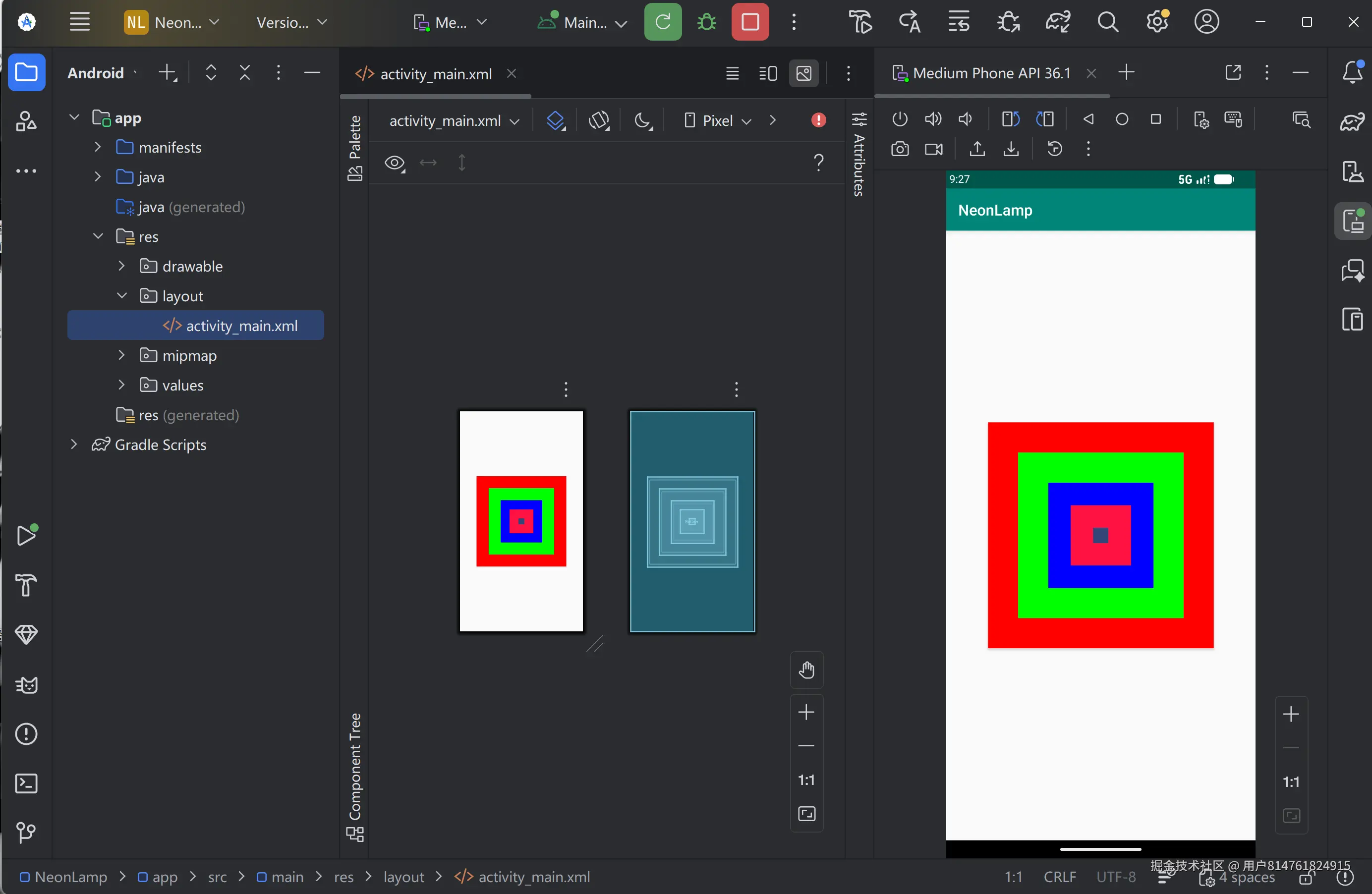Toggle the Device Manager side panel icon
The width and height of the screenshot is (1372, 894).
pos(1352,171)
